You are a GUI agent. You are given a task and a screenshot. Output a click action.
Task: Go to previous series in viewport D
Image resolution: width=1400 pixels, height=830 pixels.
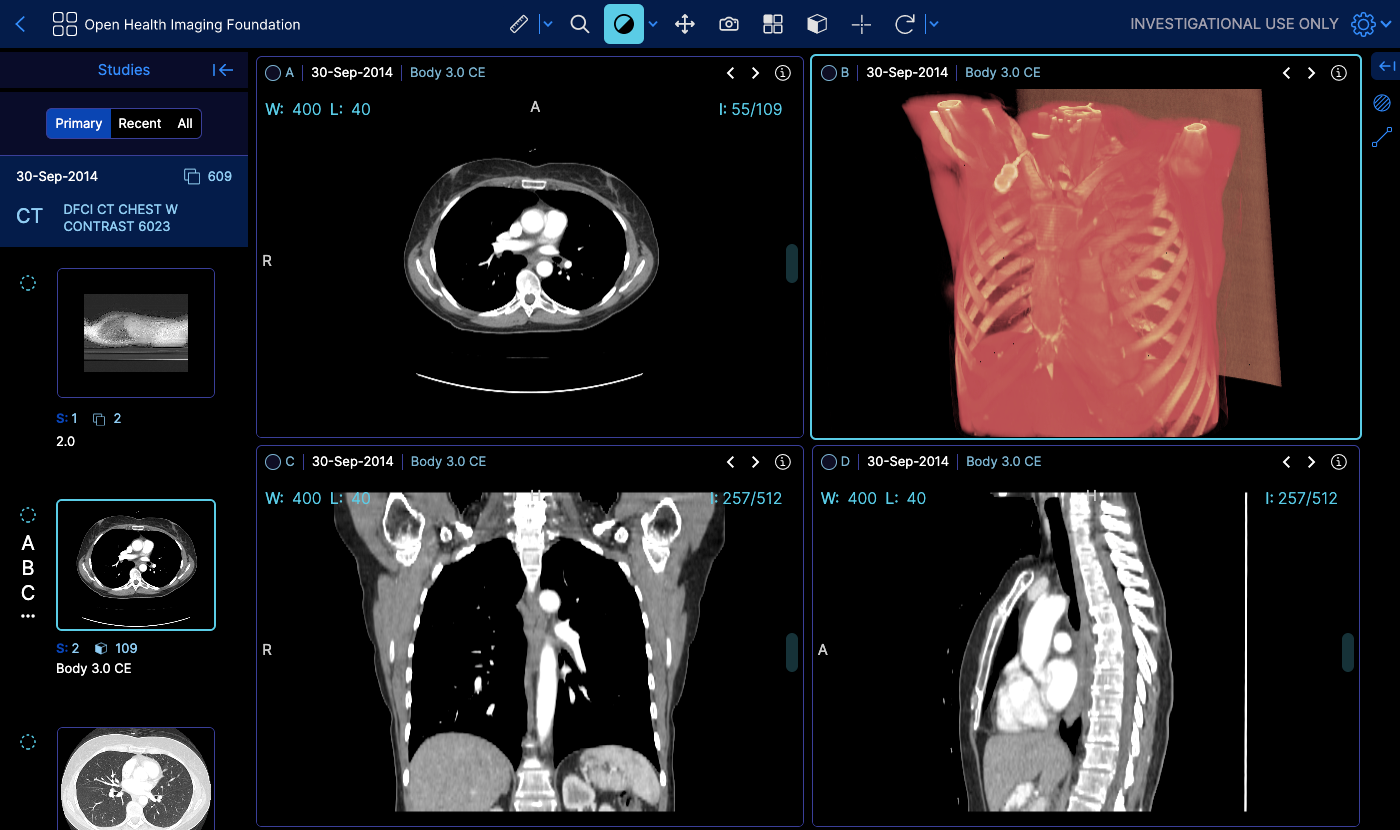(x=1287, y=462)
